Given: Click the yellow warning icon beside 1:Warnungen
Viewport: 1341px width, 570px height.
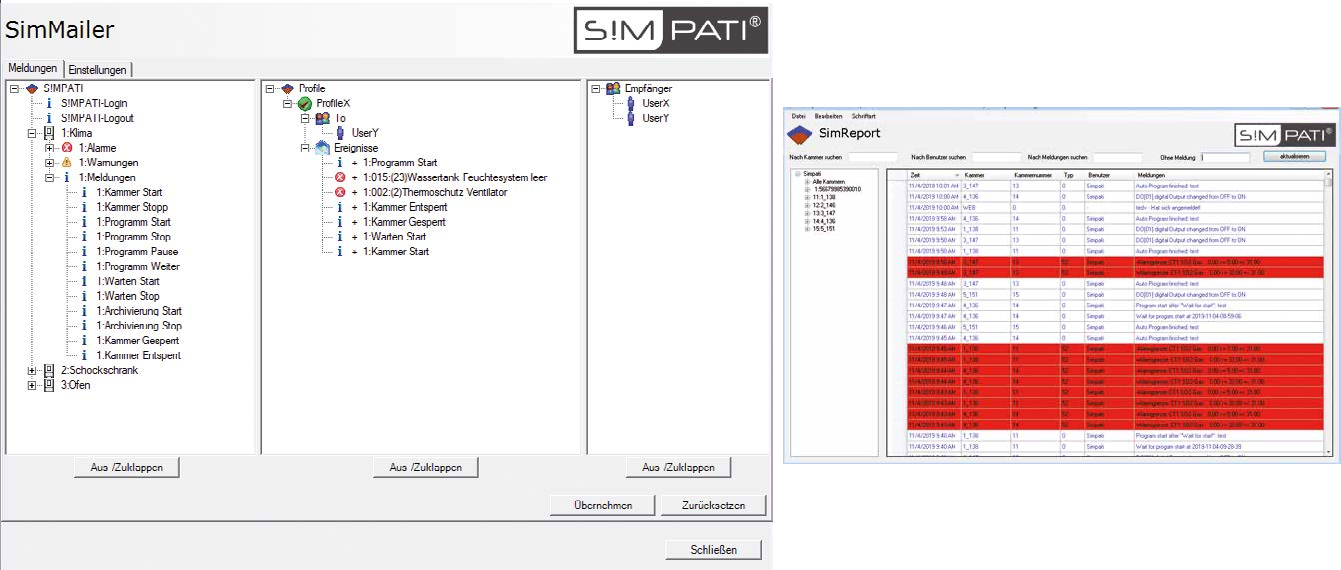Looking at the screenshot, I should click(x=67, y=163).
